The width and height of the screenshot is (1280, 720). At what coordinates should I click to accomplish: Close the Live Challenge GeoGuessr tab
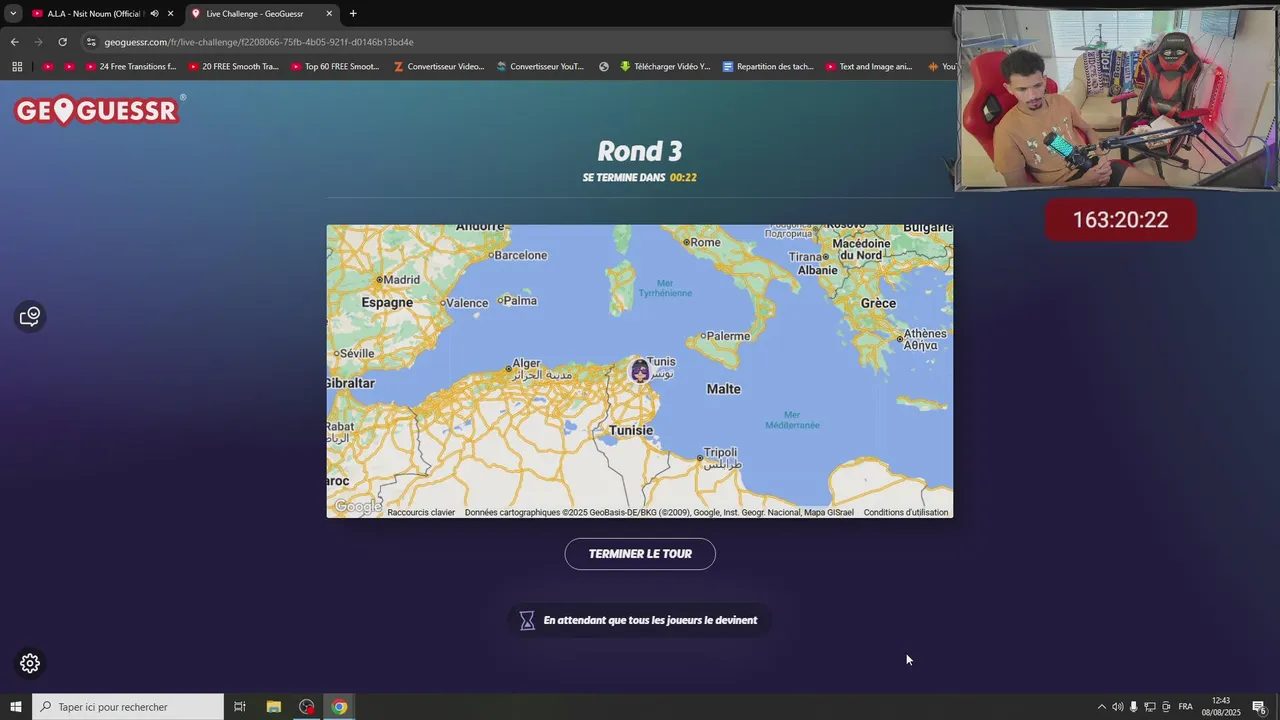coord(329,14)
